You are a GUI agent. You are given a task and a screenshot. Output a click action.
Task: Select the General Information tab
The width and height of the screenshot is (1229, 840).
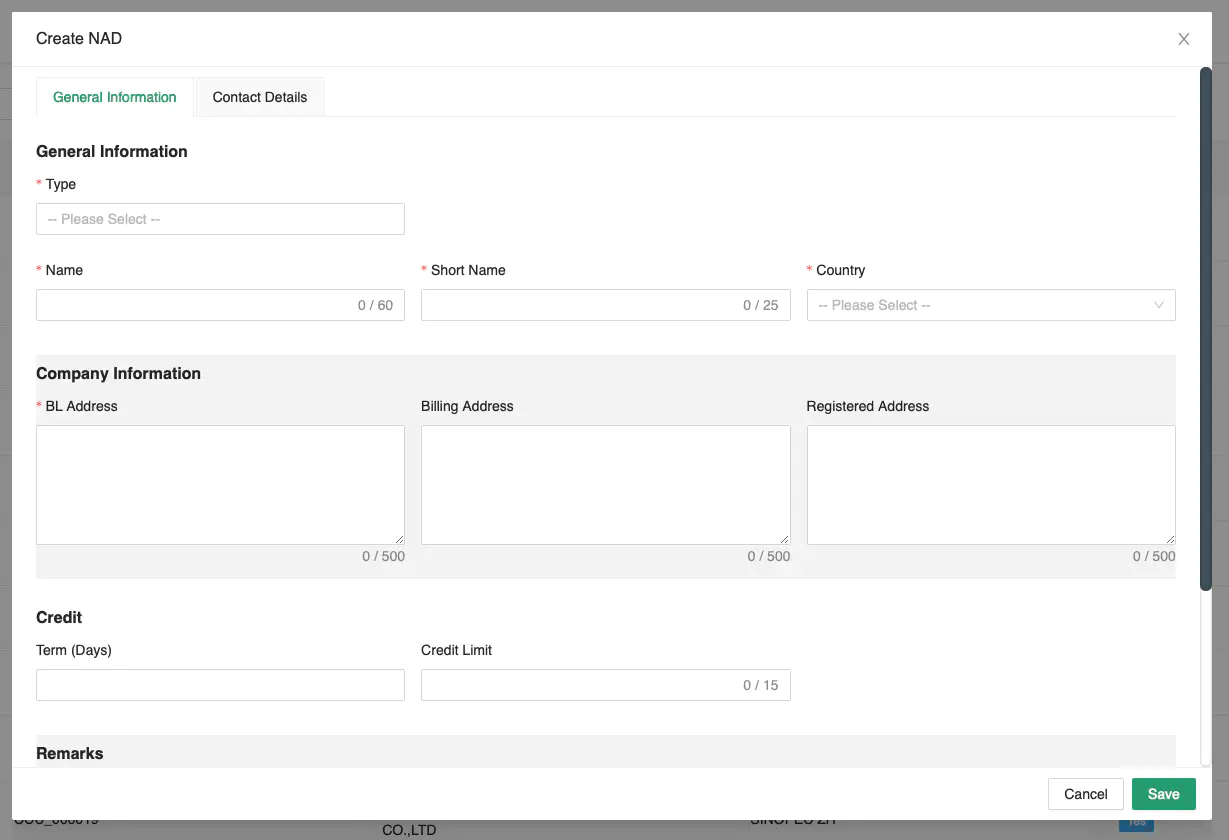tap(115, 97)
